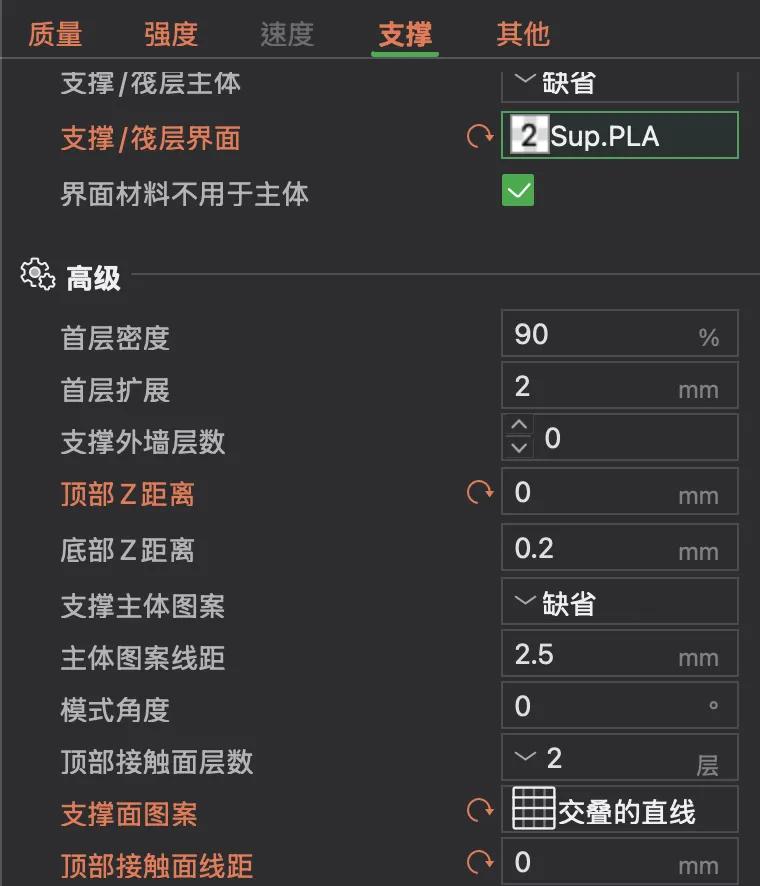The width and height of the screenshot is (760, 886).
Task: Reset the 支撑面图案 setting
Action: 480,810
